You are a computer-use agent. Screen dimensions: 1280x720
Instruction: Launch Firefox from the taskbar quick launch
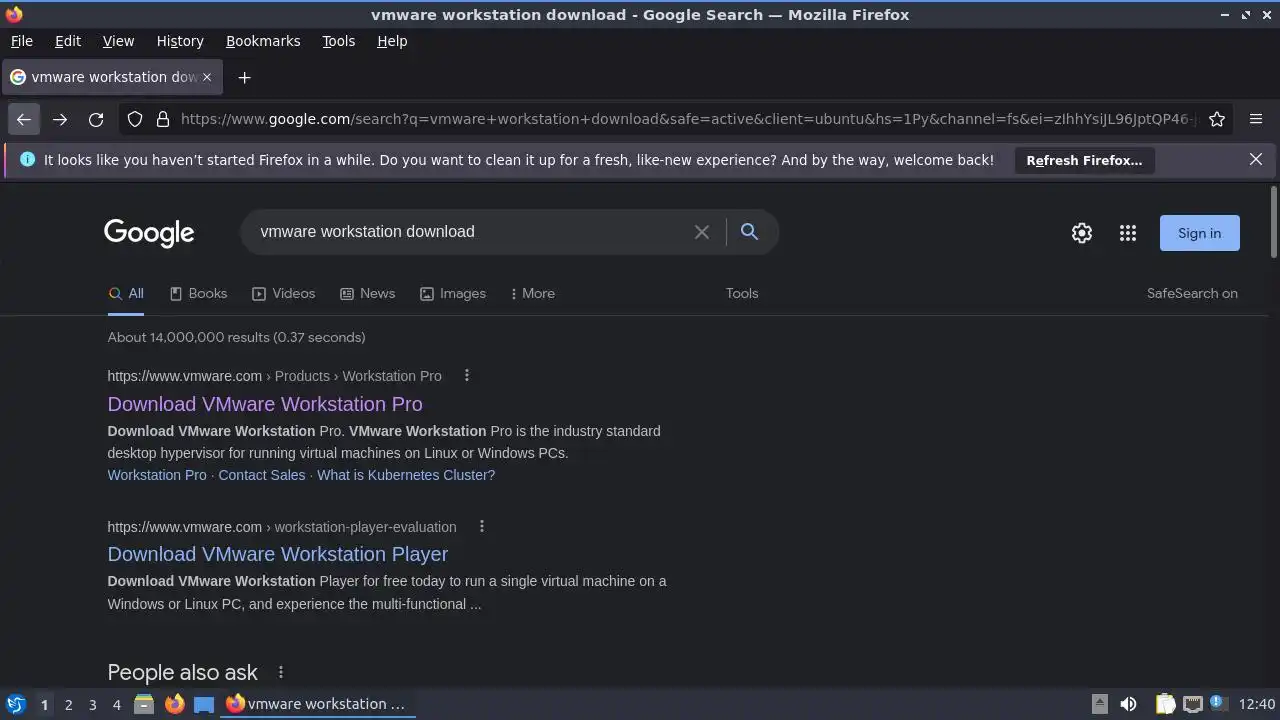[x=174, y=704]
